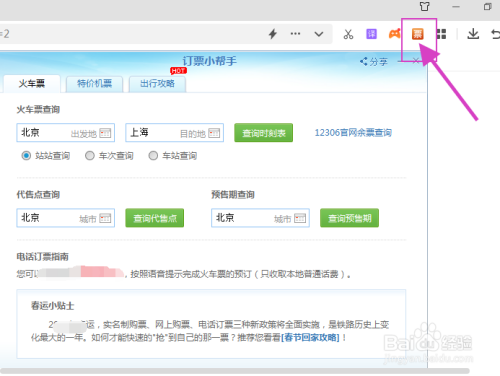The width and height of the screenshot is (500, 376).
Task: Open city picker icon in 出发地 field
Action: (105, 133)
